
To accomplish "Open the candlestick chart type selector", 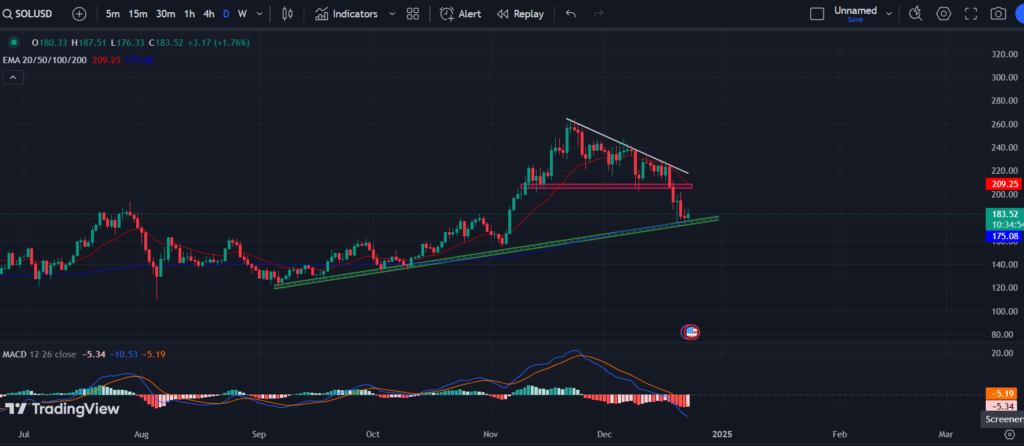I will (x=287, y=14).
